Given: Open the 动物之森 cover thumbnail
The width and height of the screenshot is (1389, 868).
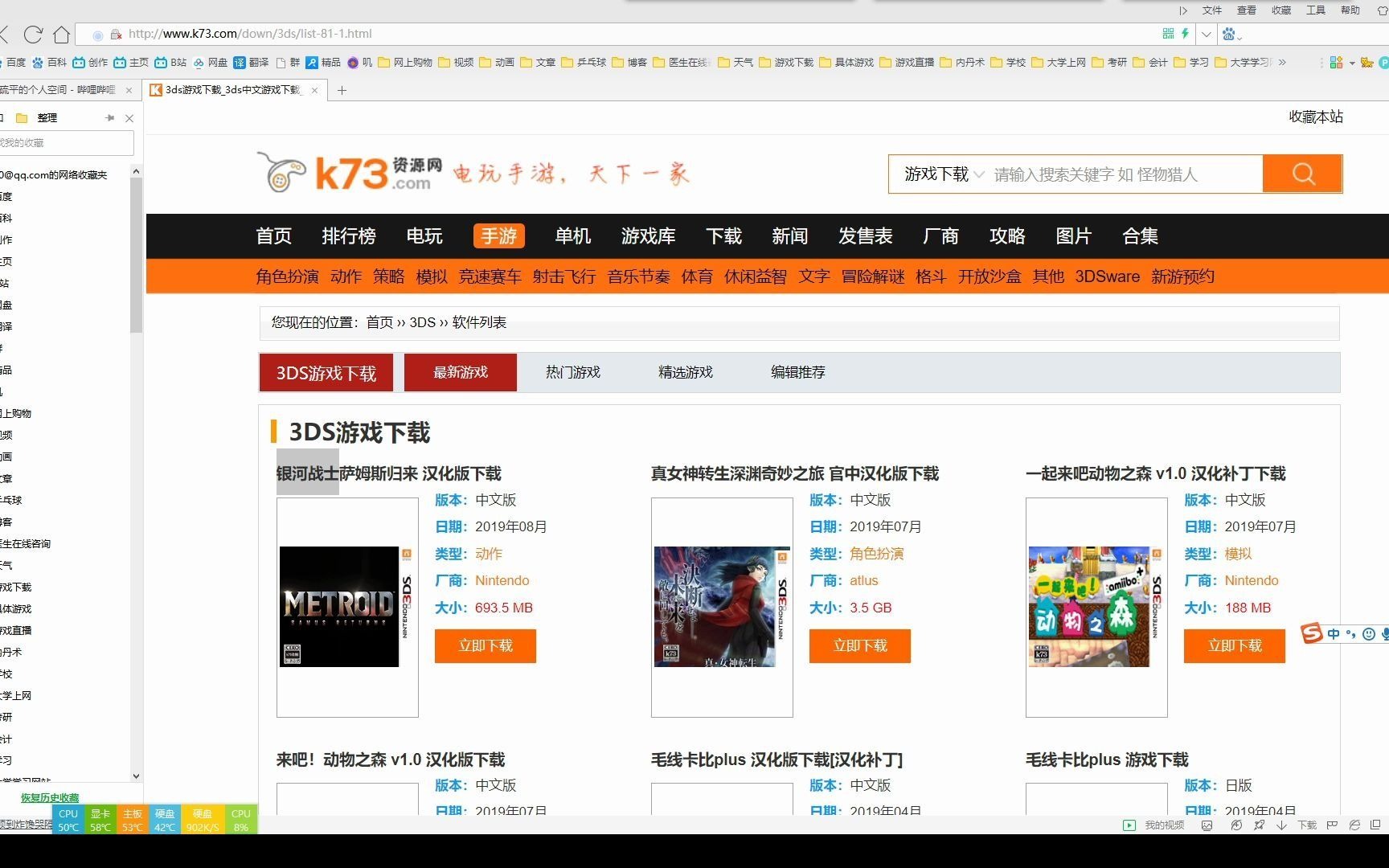Looking at the screenshot, I should click(x=1096, y=607).
